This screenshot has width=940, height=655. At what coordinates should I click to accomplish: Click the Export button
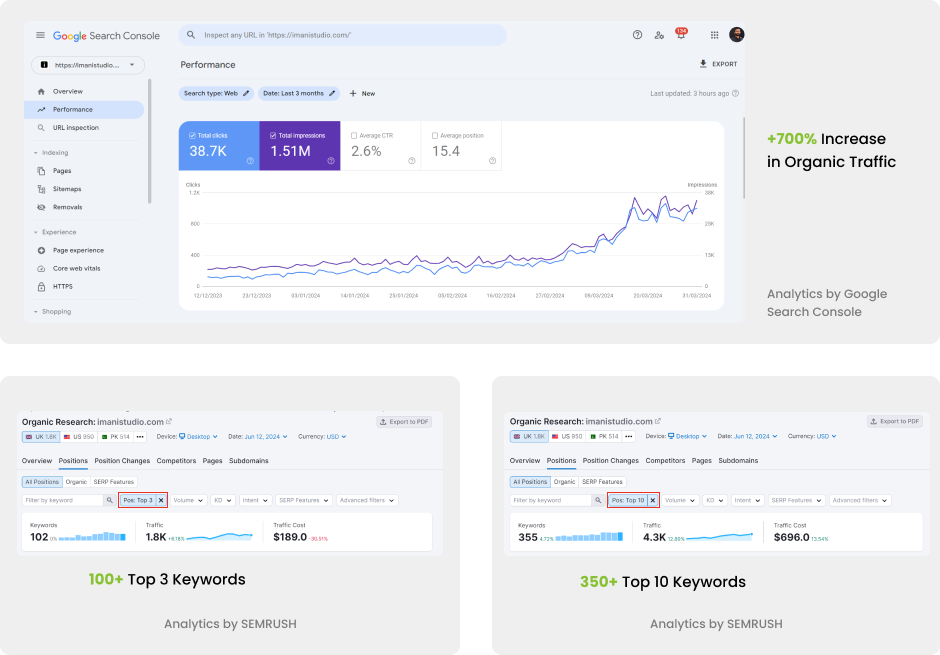tap(718, 64)
